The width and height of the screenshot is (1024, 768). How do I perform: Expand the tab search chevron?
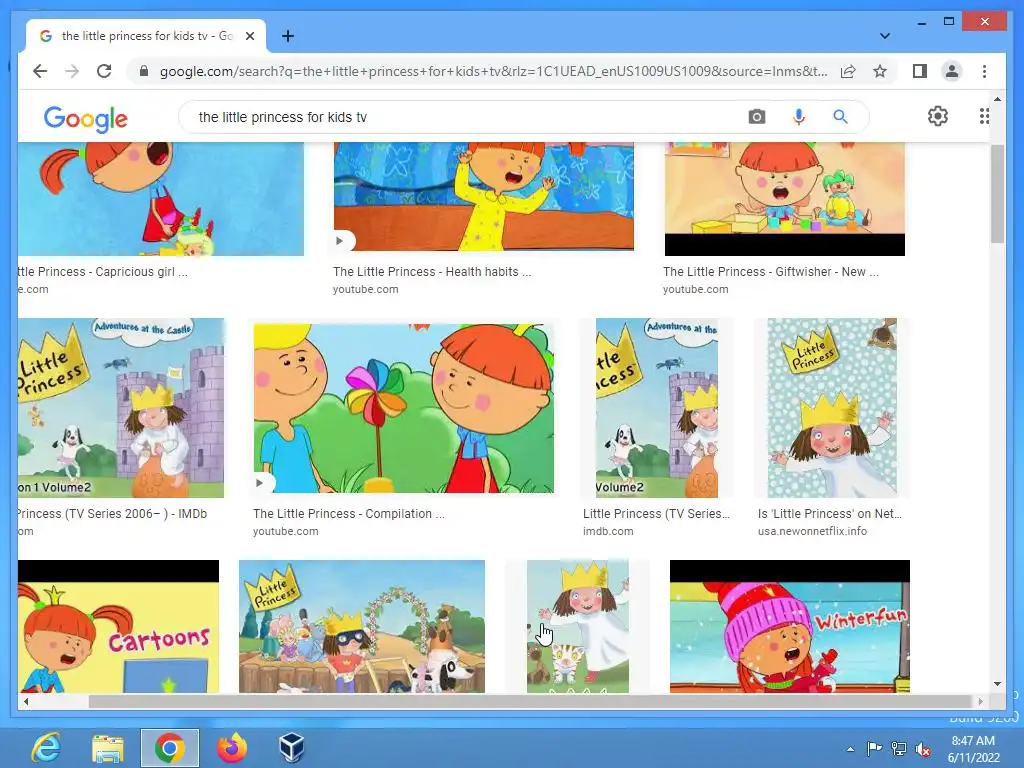coord(884,36)
